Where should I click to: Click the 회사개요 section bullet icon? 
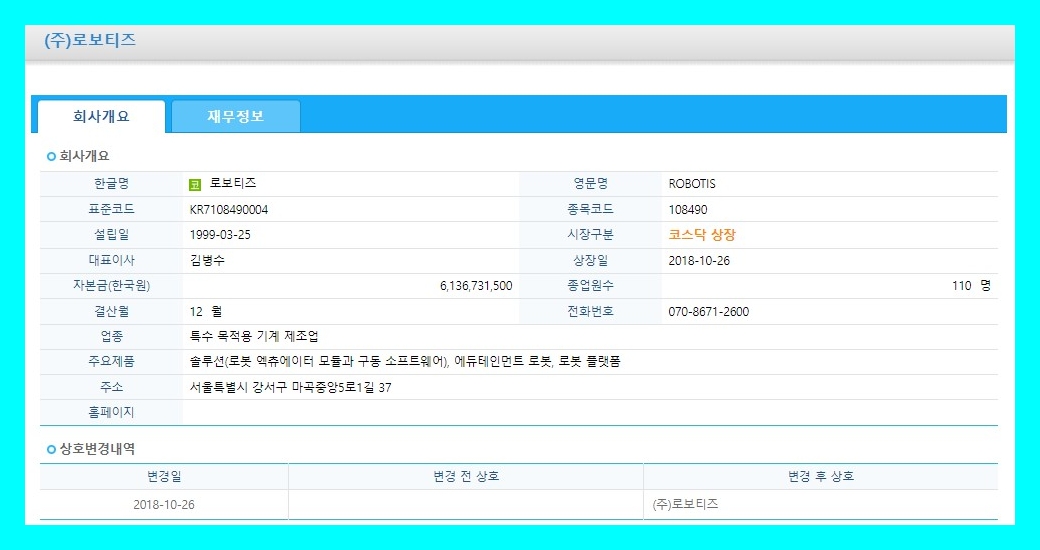[51, 157]
